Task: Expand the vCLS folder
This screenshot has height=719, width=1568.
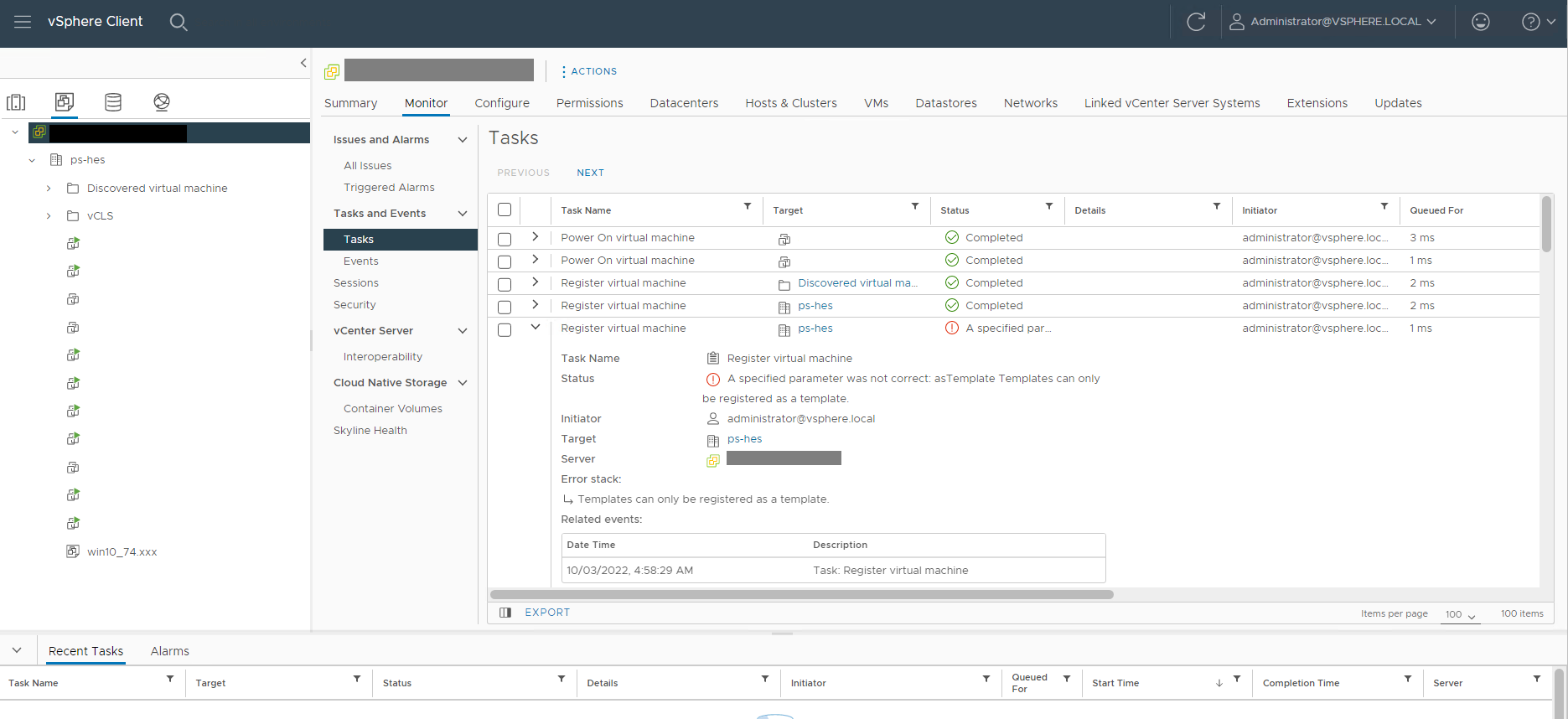Action: tap(49, 216)
